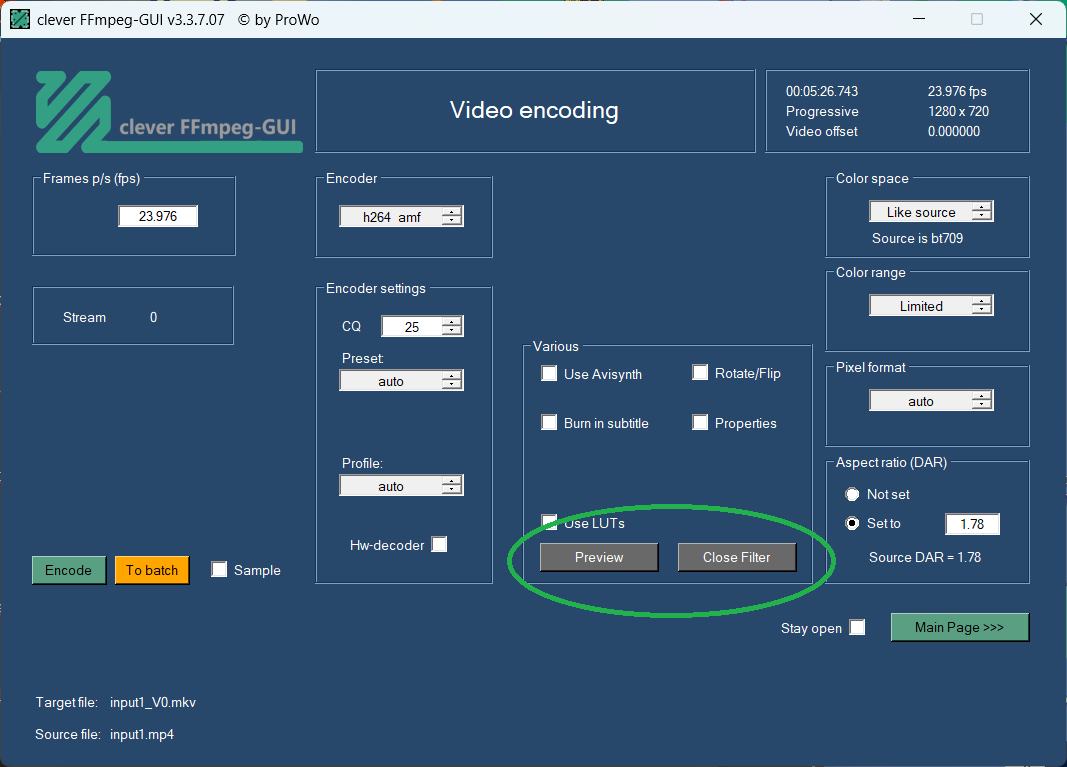Tick the Properties checkbox
This screenshot has width=1067, height=767.
coord(700,422)
